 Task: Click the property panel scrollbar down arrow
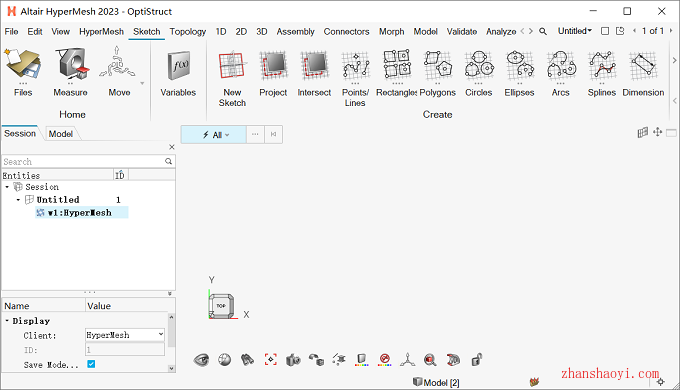[x=171, y=368]
